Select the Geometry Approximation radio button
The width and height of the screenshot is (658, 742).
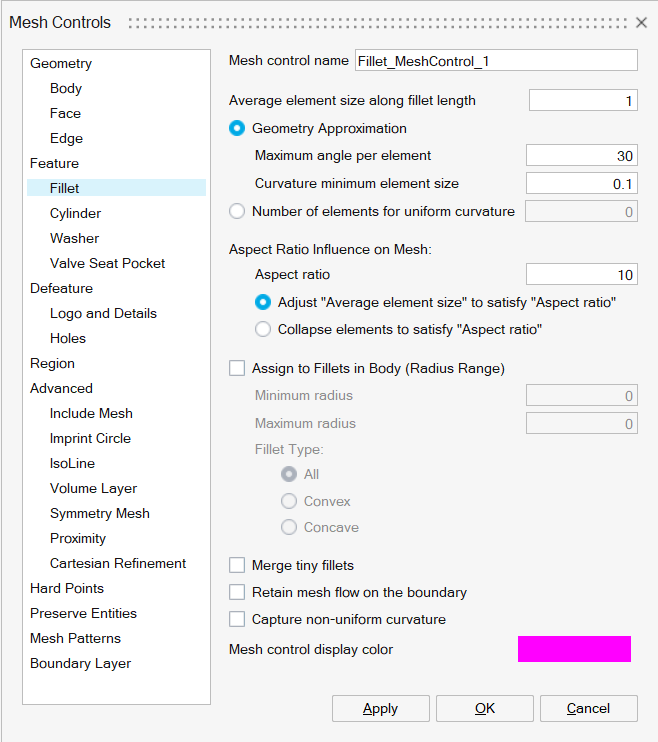pyautogui.click(x=237, y=128)
